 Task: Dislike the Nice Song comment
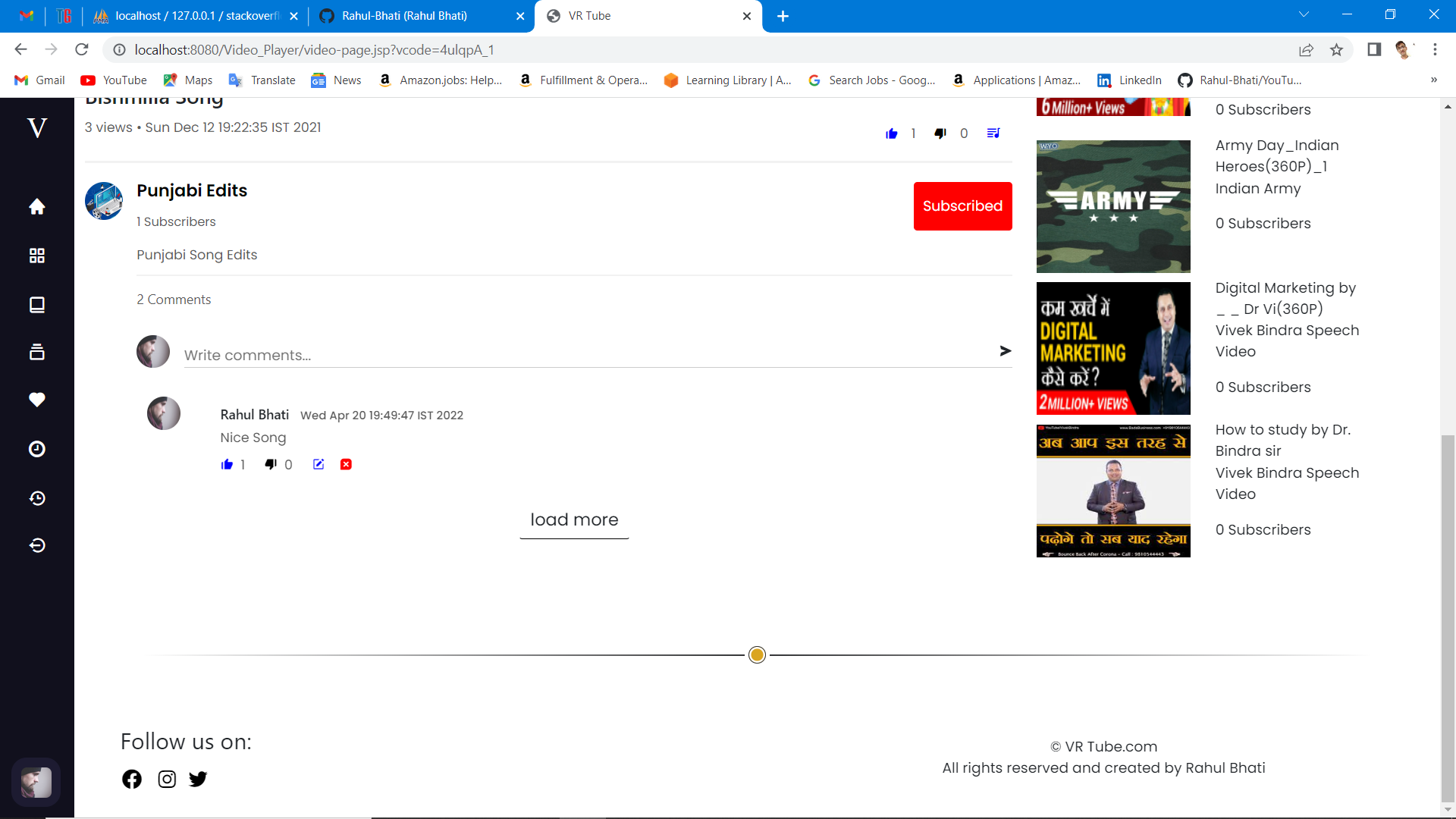(271, 464)
